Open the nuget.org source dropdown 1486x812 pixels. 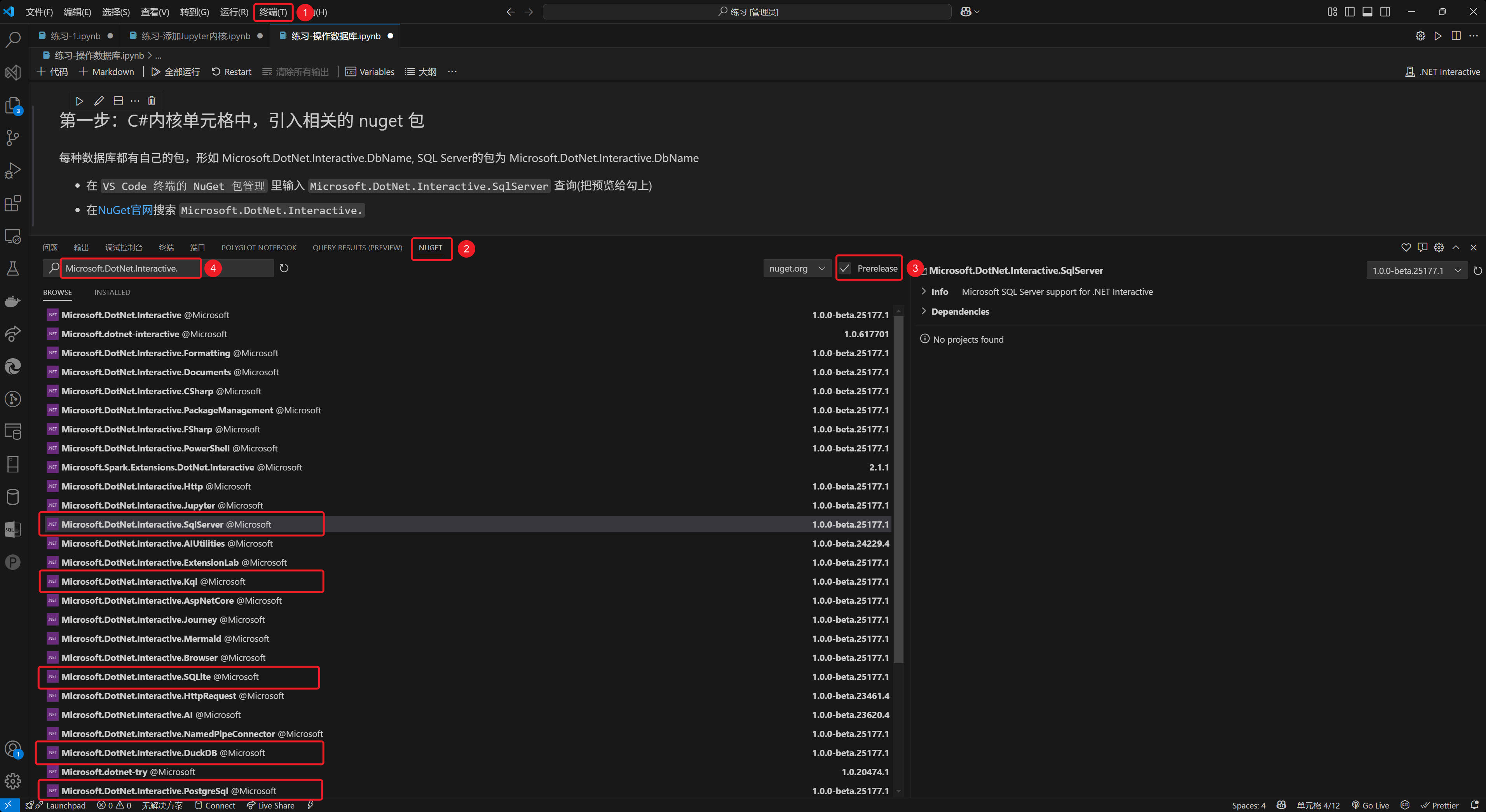pyautogui.click(x=797, y=268)
